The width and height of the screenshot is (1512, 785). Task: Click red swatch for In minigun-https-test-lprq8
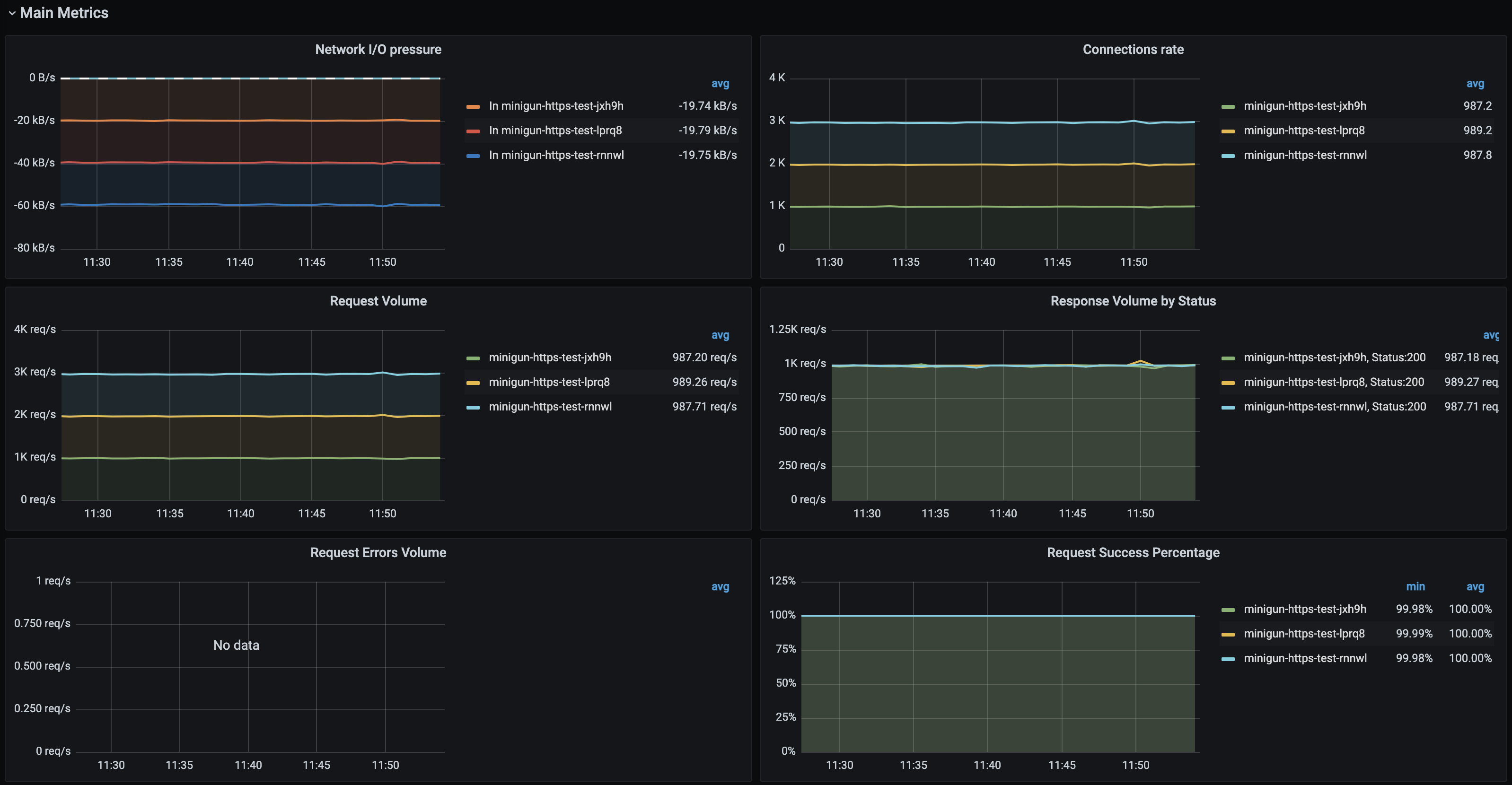(x=473, y=131)
